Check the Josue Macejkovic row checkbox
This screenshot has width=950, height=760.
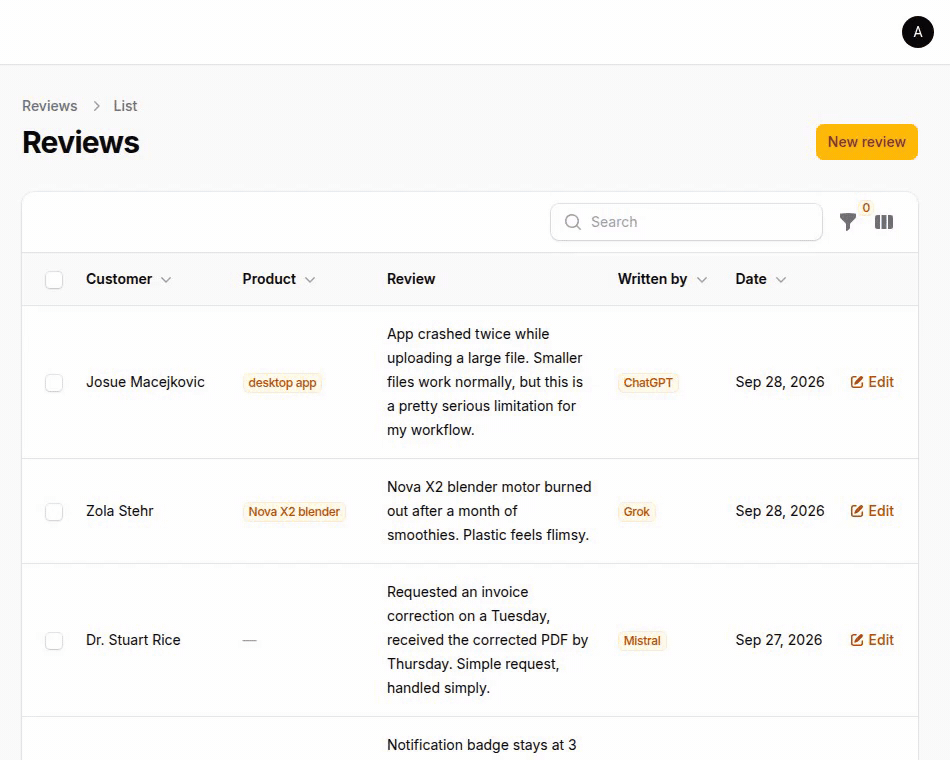pos(54,382)
